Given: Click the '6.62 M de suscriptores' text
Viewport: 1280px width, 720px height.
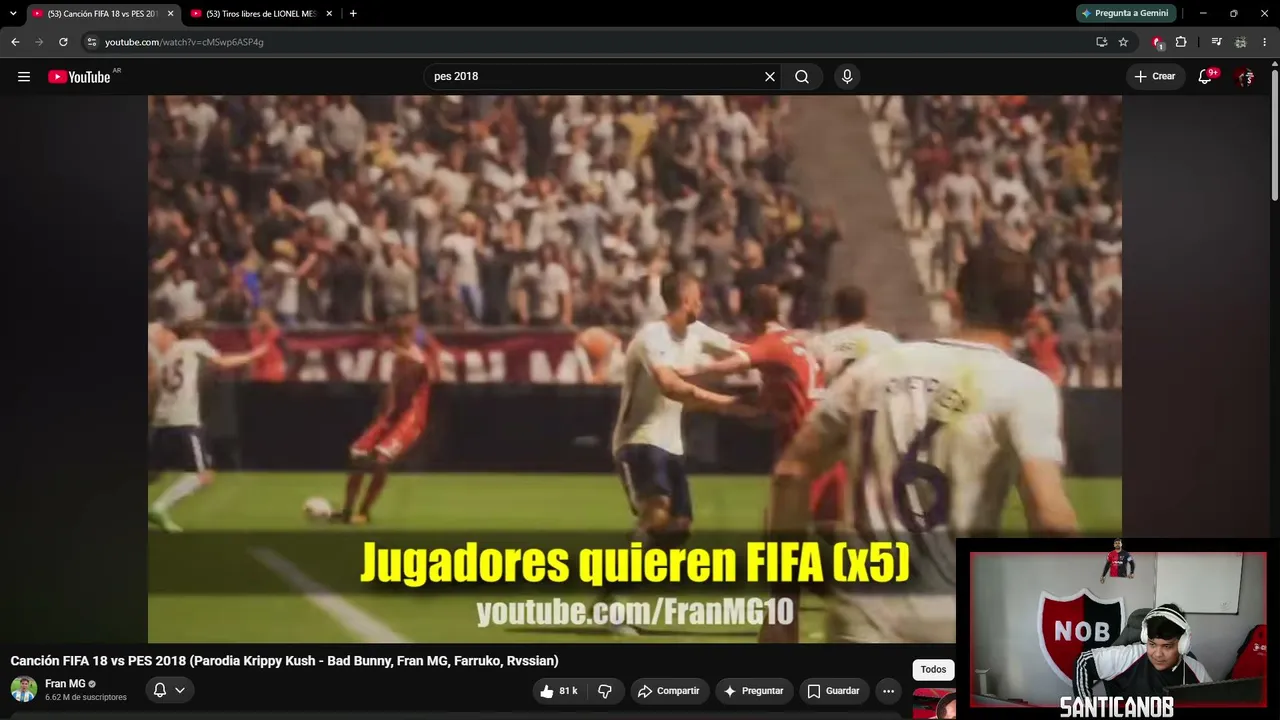Looking at the screenshot, I should 86,697.
